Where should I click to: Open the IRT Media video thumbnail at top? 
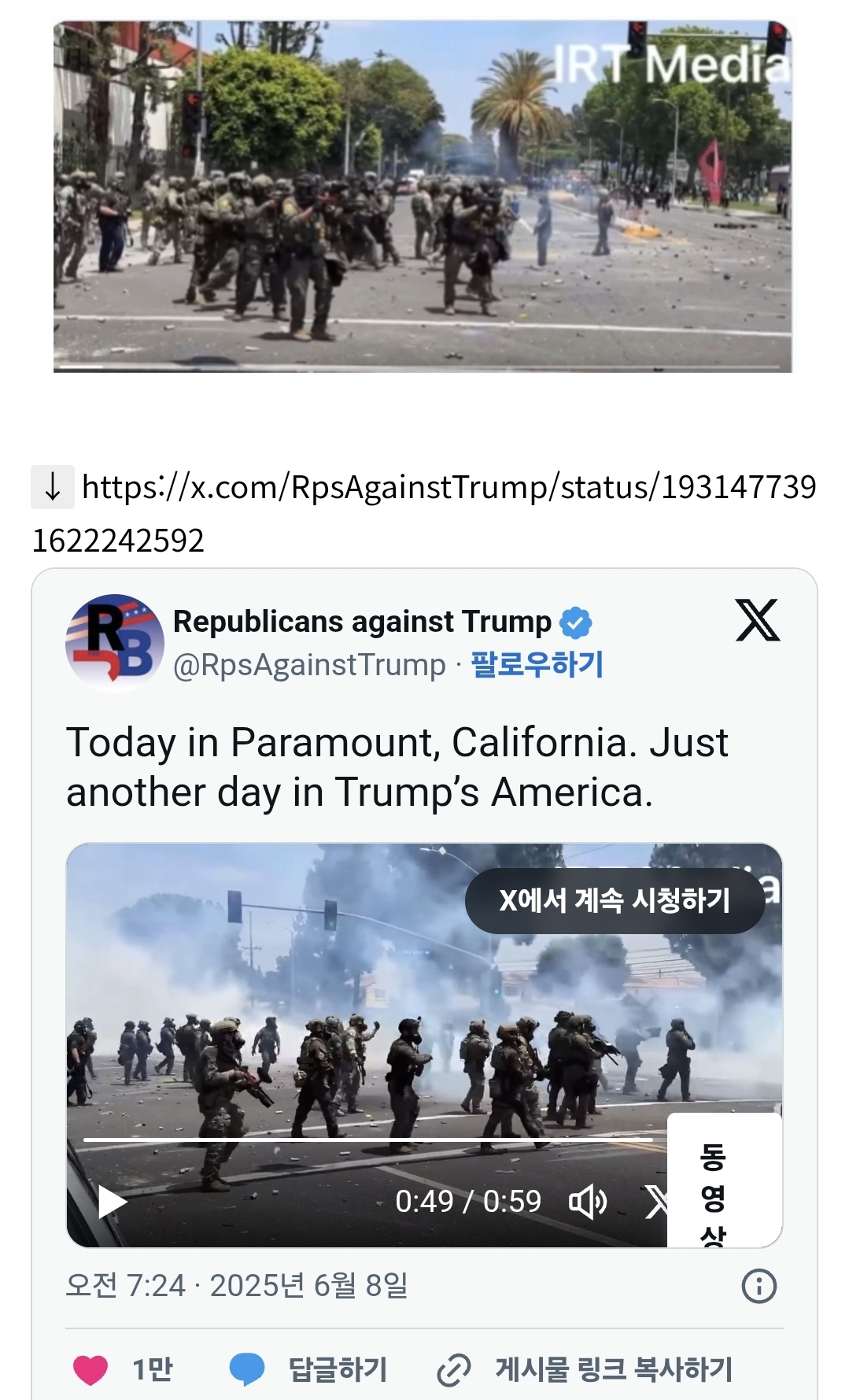click(423, 196)
